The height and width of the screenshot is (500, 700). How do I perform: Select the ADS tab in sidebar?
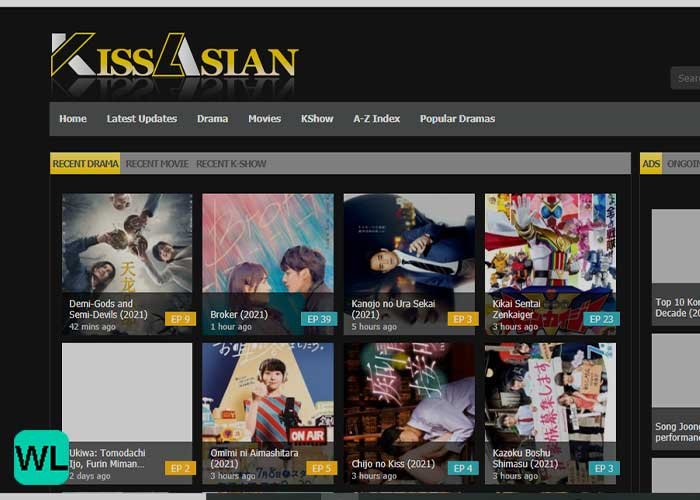pos(651,164)
